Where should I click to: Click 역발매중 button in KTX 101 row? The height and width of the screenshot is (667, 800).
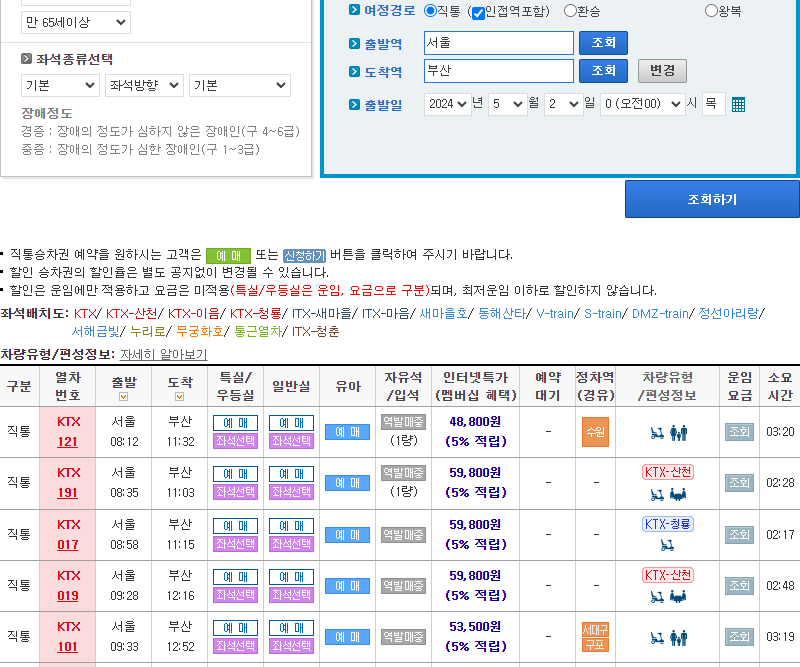[x=404, y=637]
